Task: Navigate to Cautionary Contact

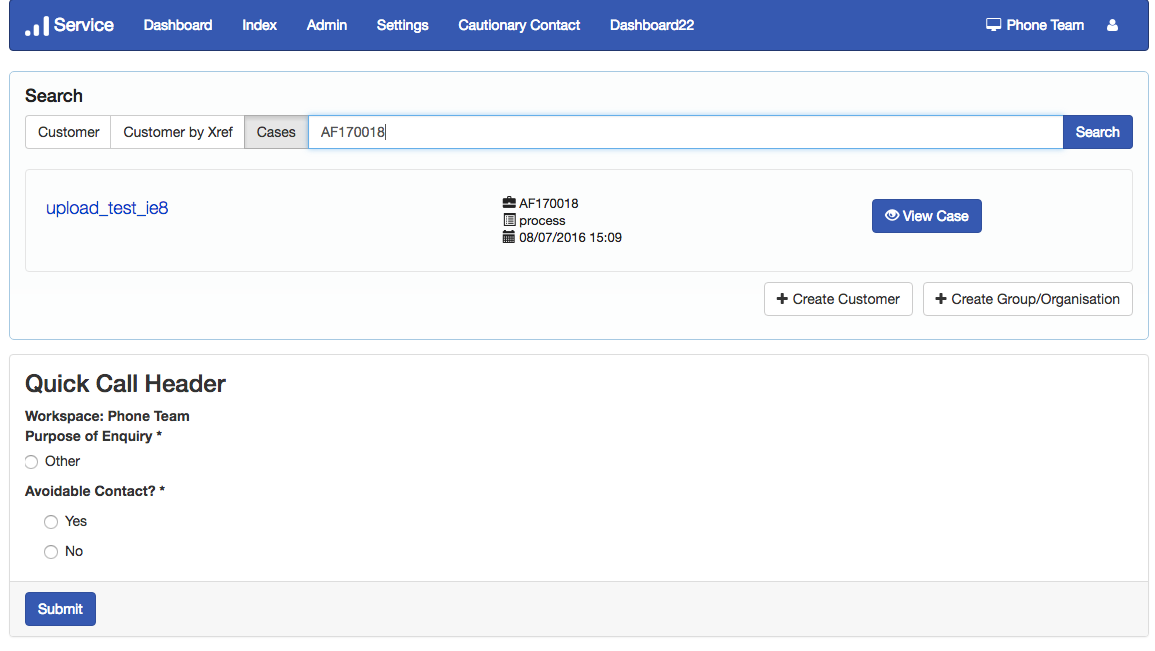Action: click(x=519, y=25)
